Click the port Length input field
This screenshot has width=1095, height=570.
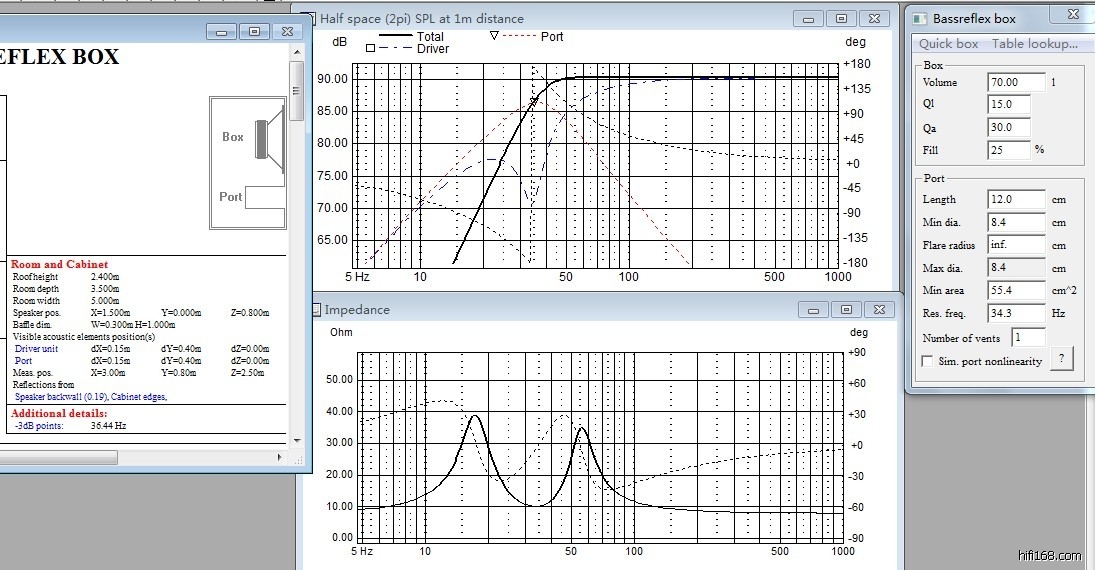[x=1015, y=199]
